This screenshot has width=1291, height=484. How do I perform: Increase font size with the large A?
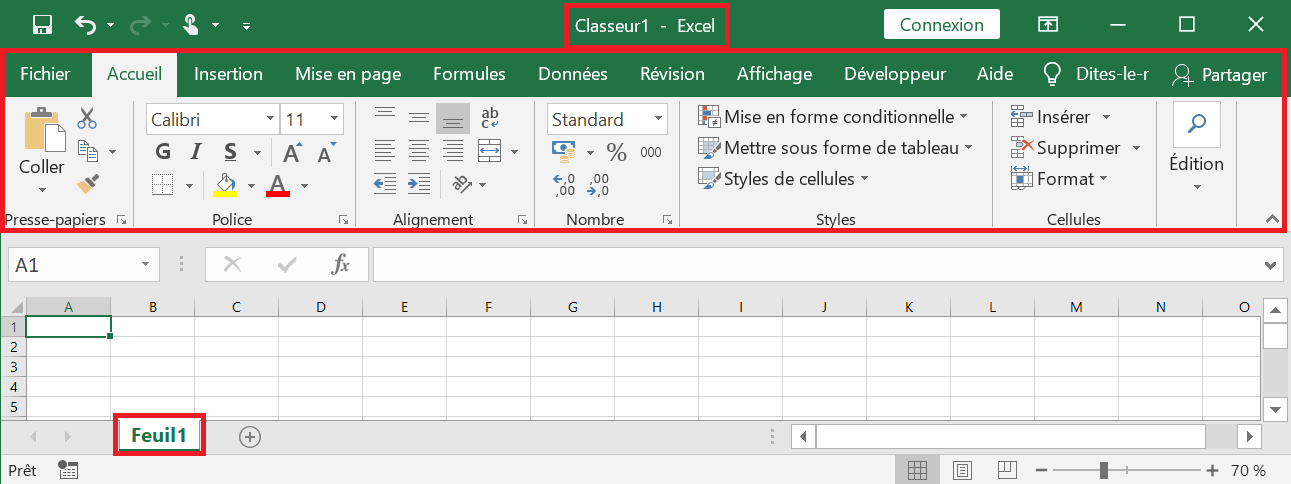point(292,153)
